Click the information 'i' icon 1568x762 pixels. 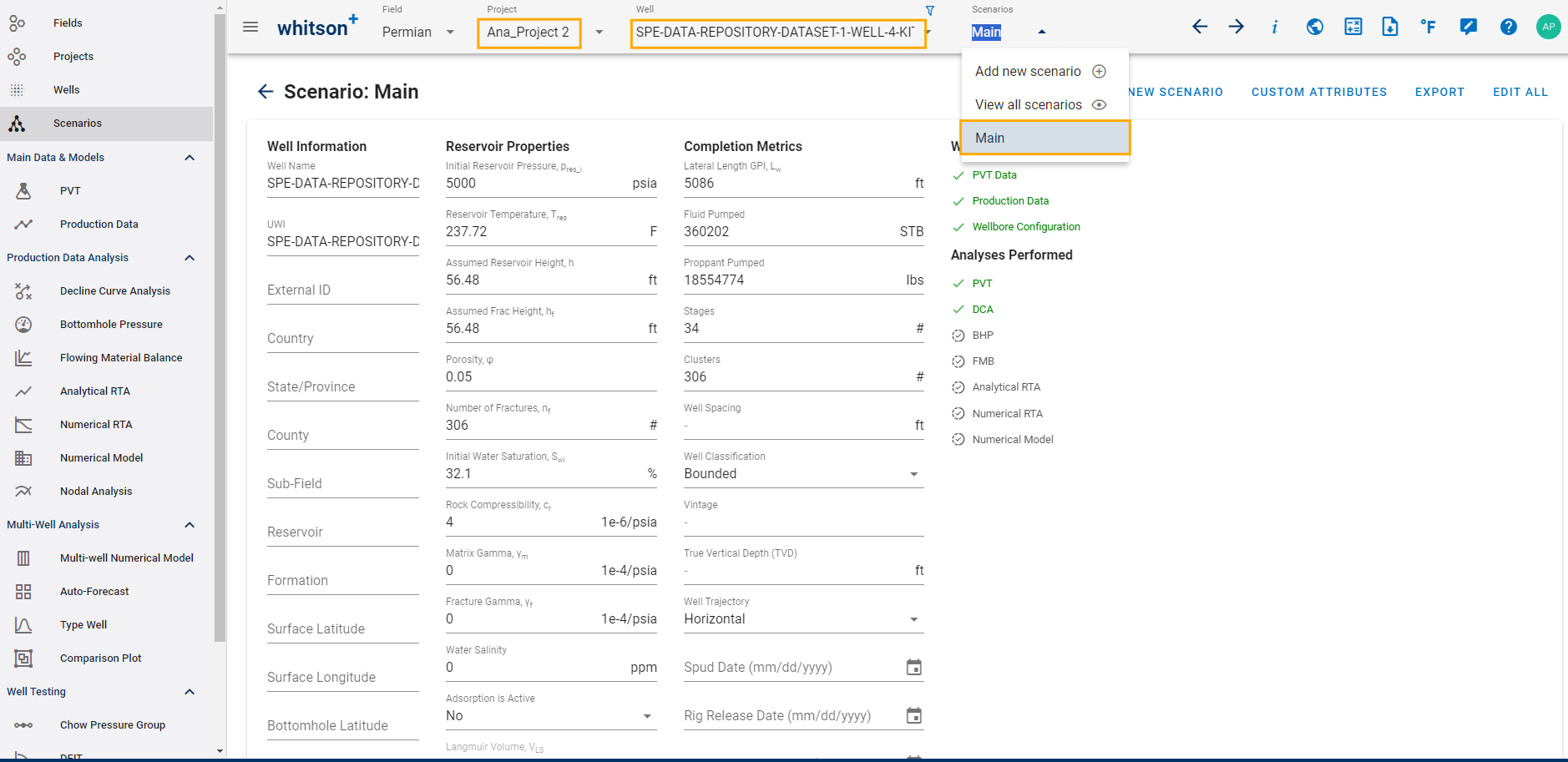[1274, 27]
